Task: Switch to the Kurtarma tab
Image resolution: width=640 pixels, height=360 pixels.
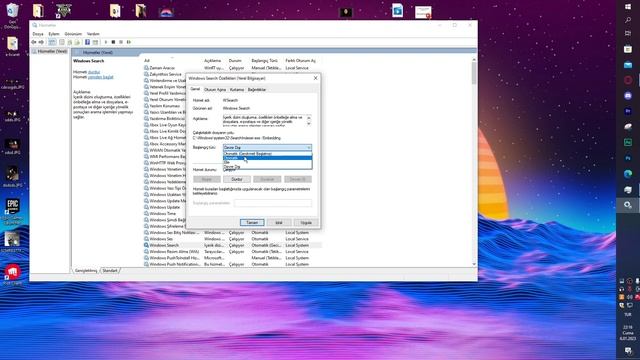Action: click(x=237, y=89)
